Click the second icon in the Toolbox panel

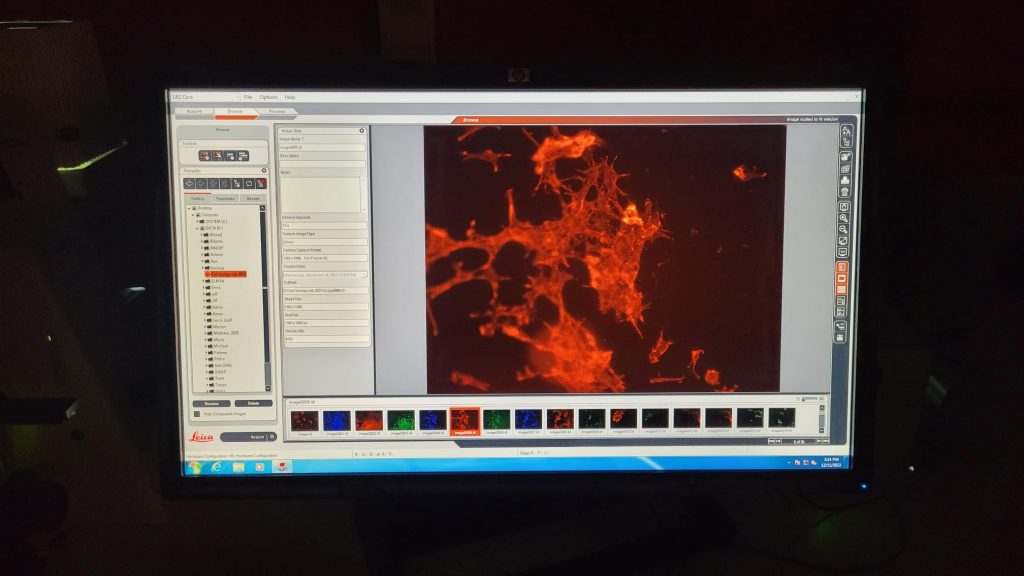point(217,156)
